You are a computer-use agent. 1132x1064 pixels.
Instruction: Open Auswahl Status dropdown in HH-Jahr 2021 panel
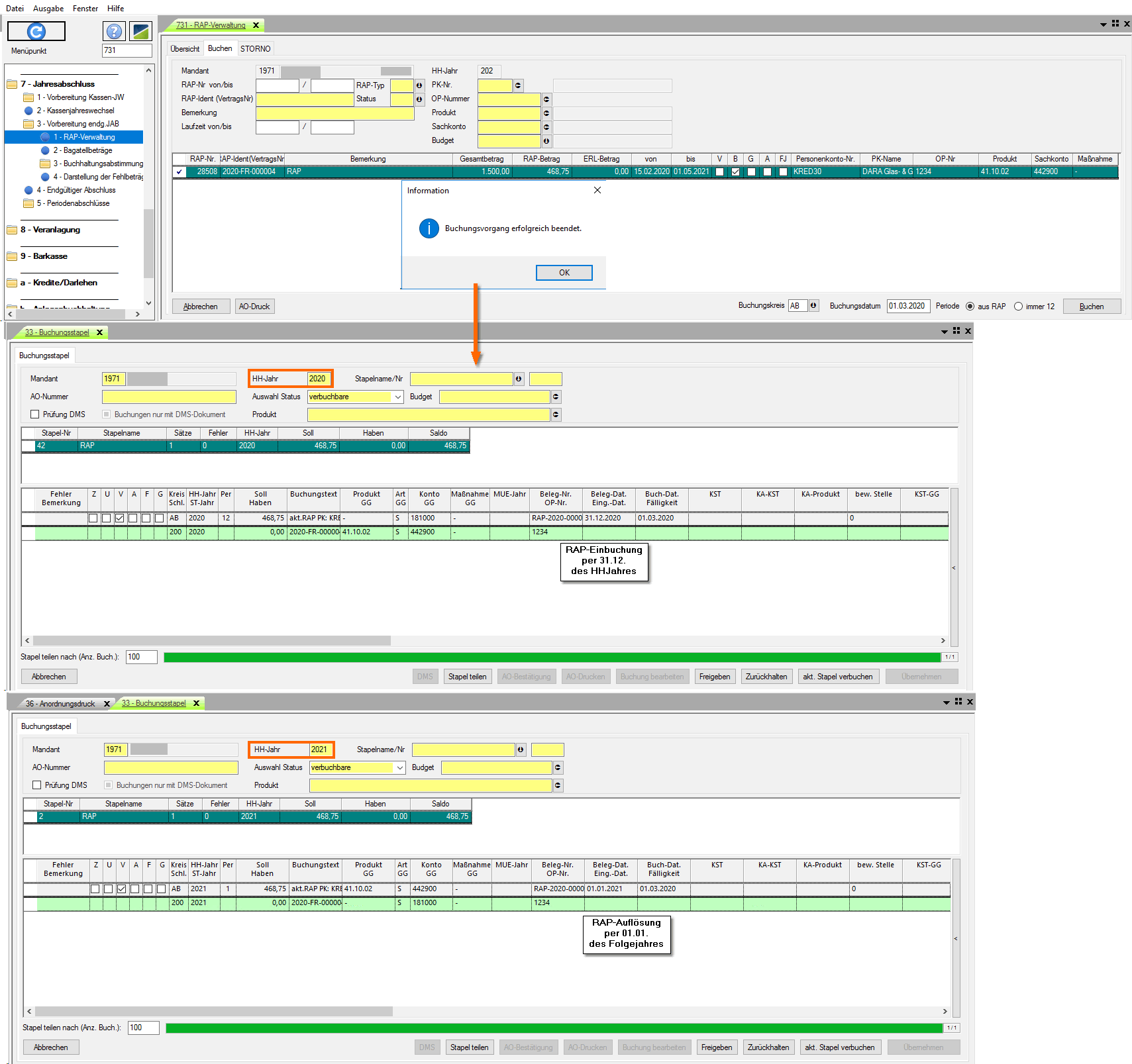coord(400,768)
